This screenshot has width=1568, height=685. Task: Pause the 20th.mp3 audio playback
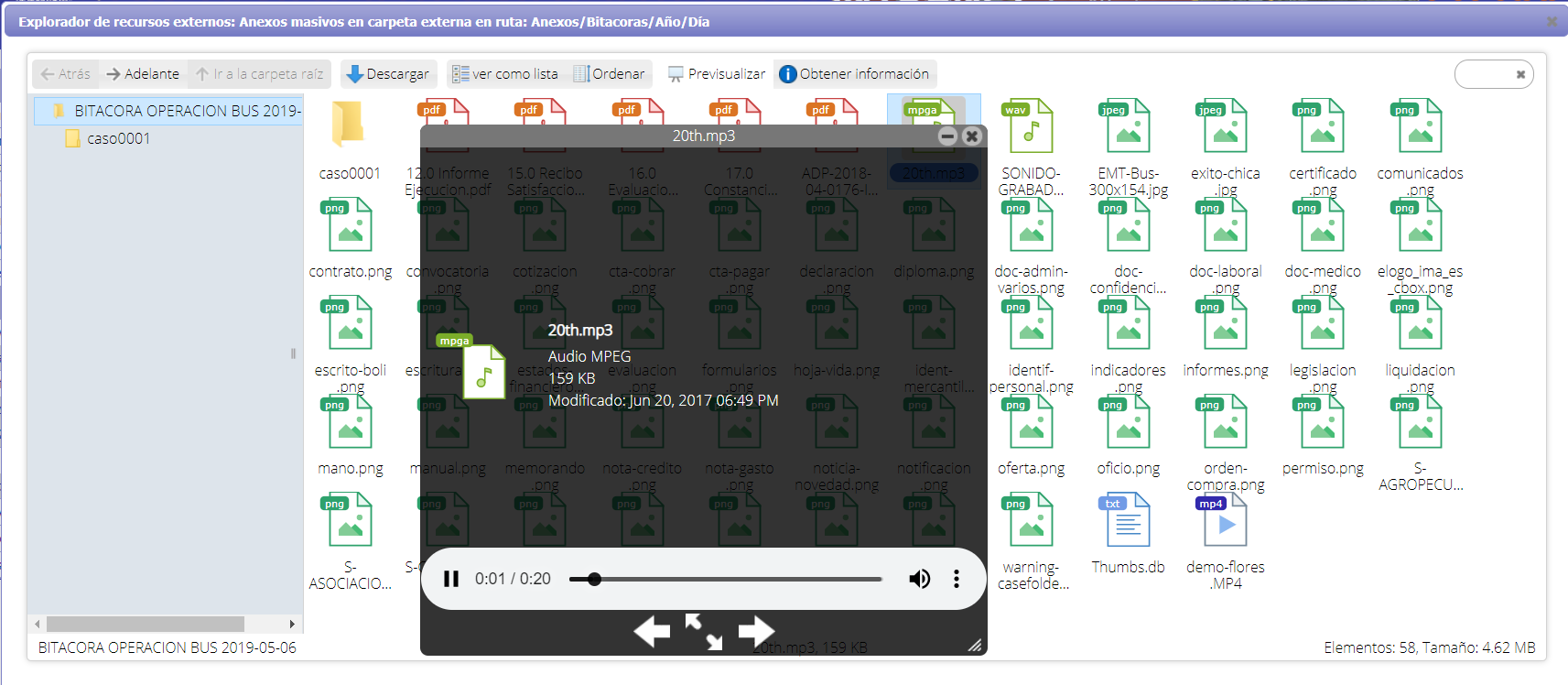[x=451, y=579]
